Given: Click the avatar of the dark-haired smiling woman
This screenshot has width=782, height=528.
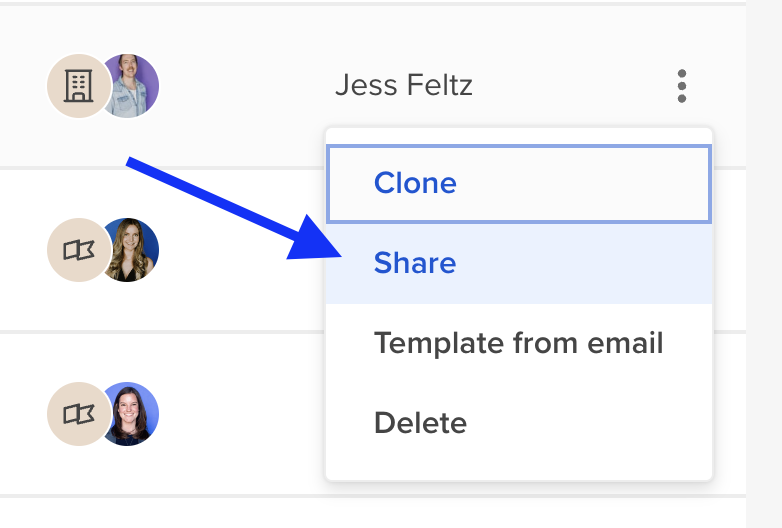Looking at the screenshot, I should (131, 414).
